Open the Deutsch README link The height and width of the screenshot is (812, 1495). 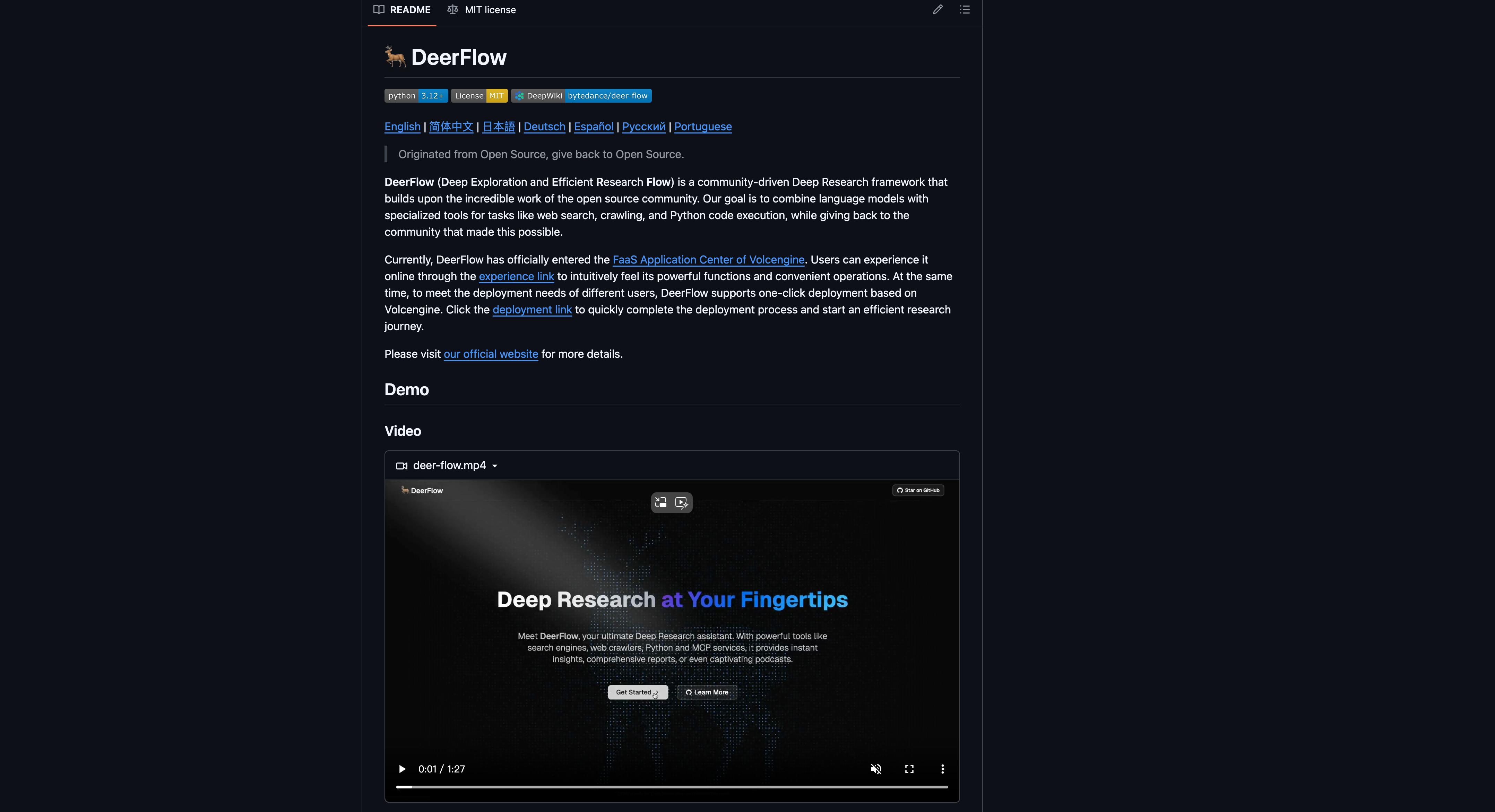point(544,127)
